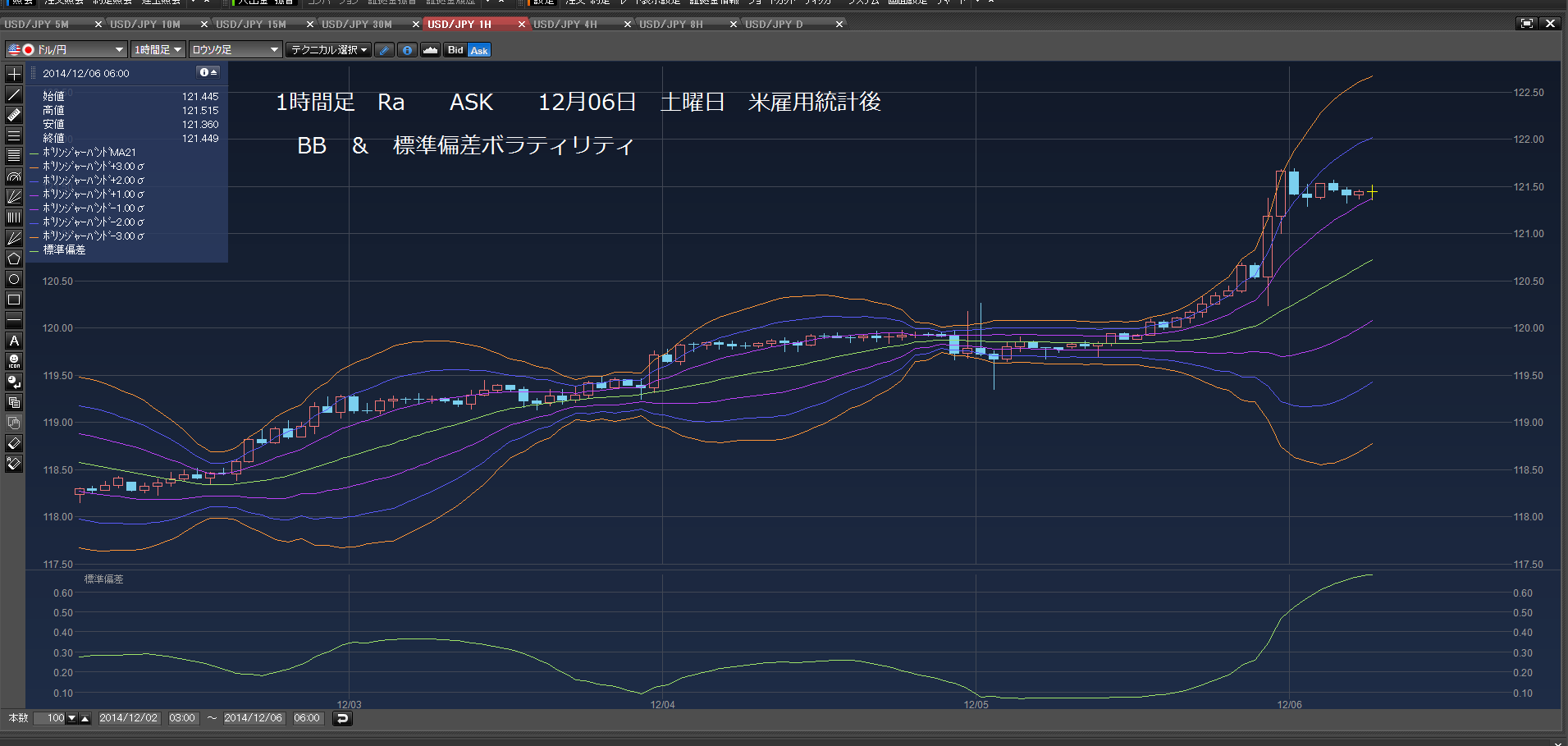The width and height of the screenshot is (1568, 746).
Task: Select the three parallel lines tool
Action: click(x=14, y=135)
